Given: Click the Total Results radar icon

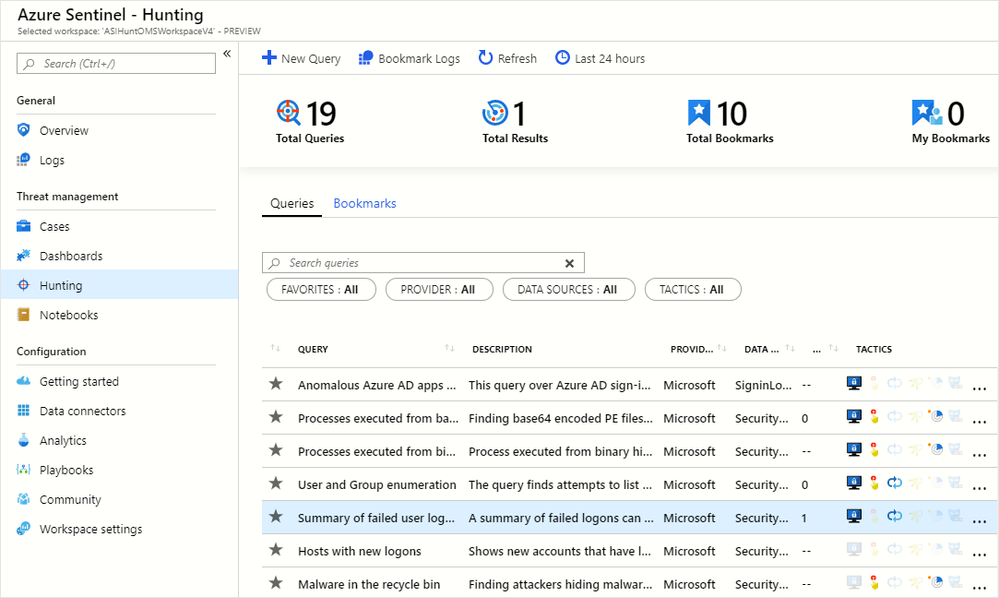Looking at the screenshot, I should tap(494, 113).
